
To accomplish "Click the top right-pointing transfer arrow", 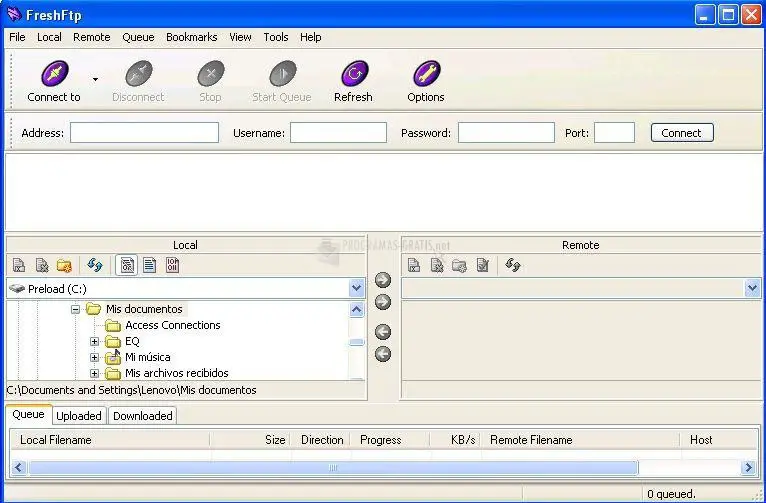I will [383, 280].
